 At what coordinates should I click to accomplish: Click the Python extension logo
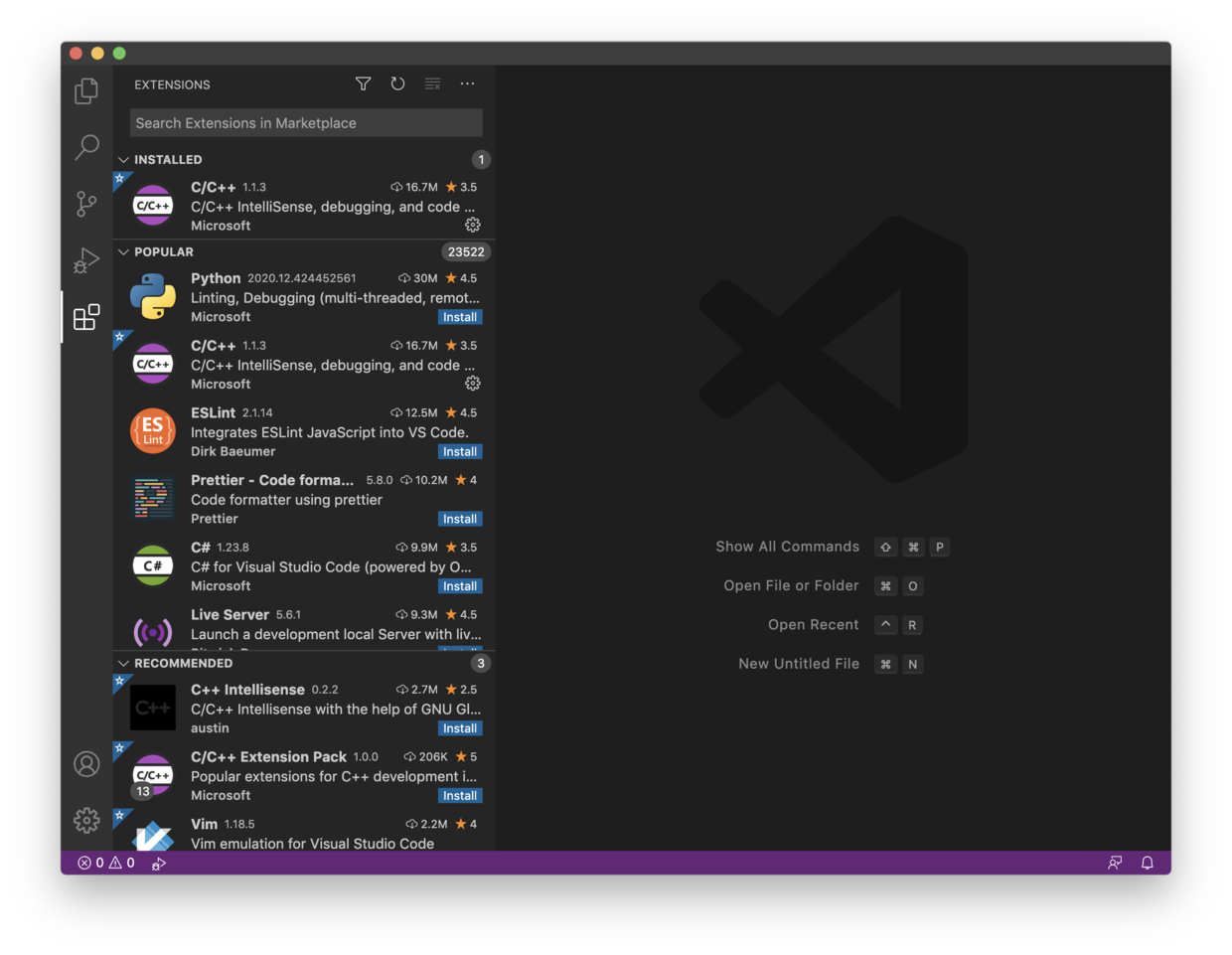153,297
